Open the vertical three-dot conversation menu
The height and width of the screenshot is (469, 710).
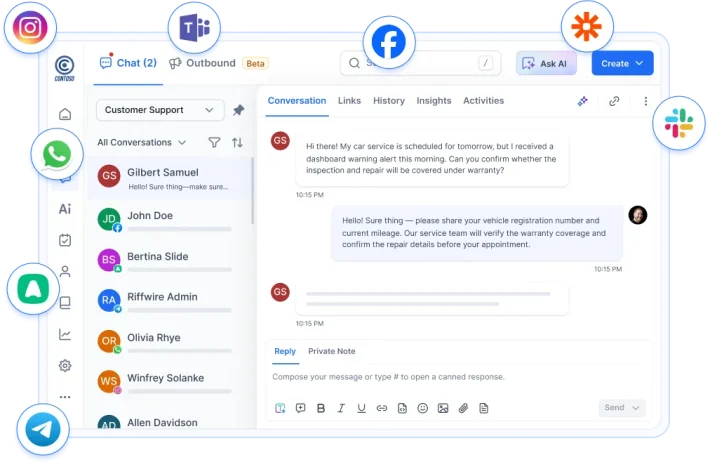tap(646, 101)
